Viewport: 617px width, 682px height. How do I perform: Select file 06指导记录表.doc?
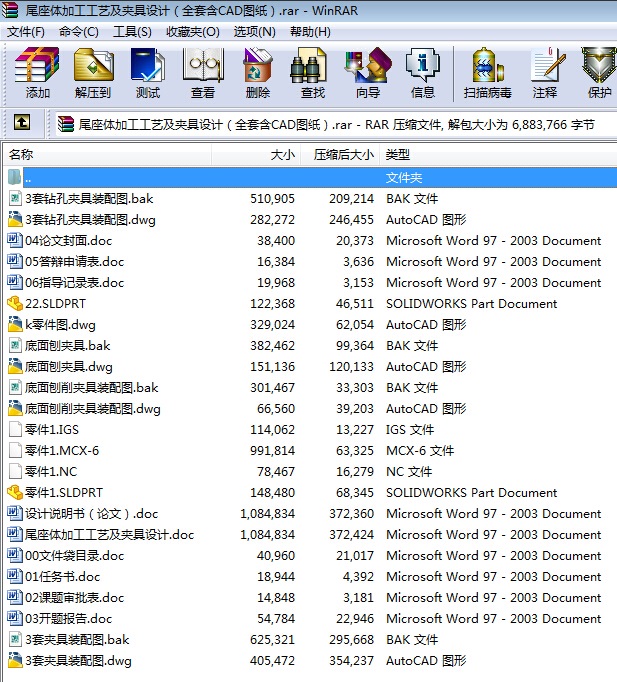(x=74, y=282)
